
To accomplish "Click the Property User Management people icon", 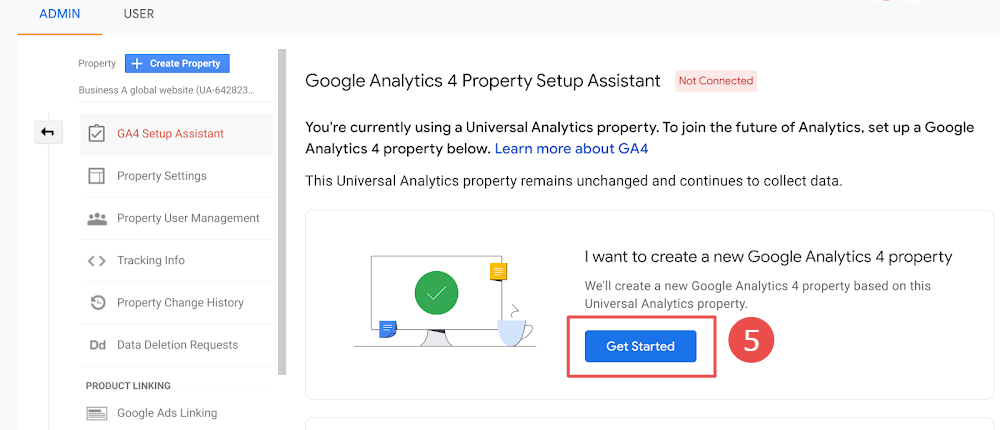I will tap(96, 218).
